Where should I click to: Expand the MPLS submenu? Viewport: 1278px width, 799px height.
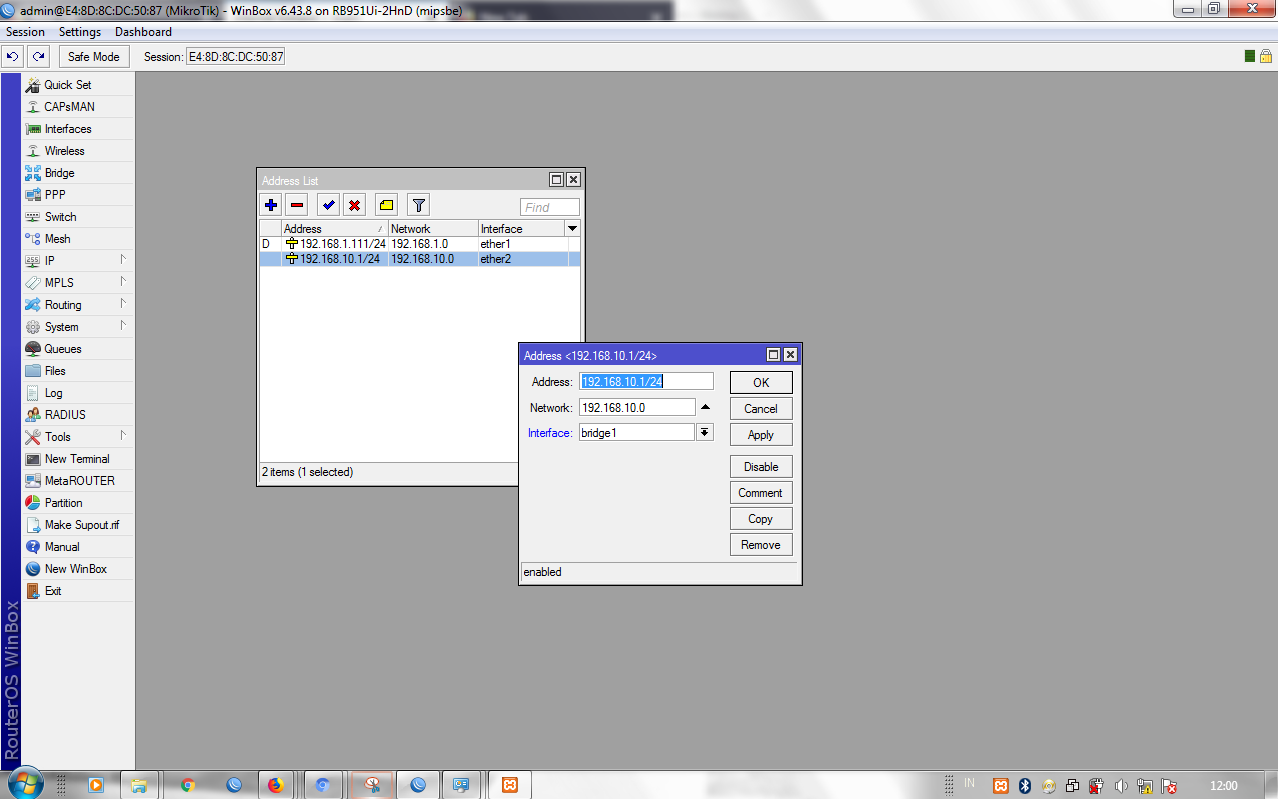point(78,283)
